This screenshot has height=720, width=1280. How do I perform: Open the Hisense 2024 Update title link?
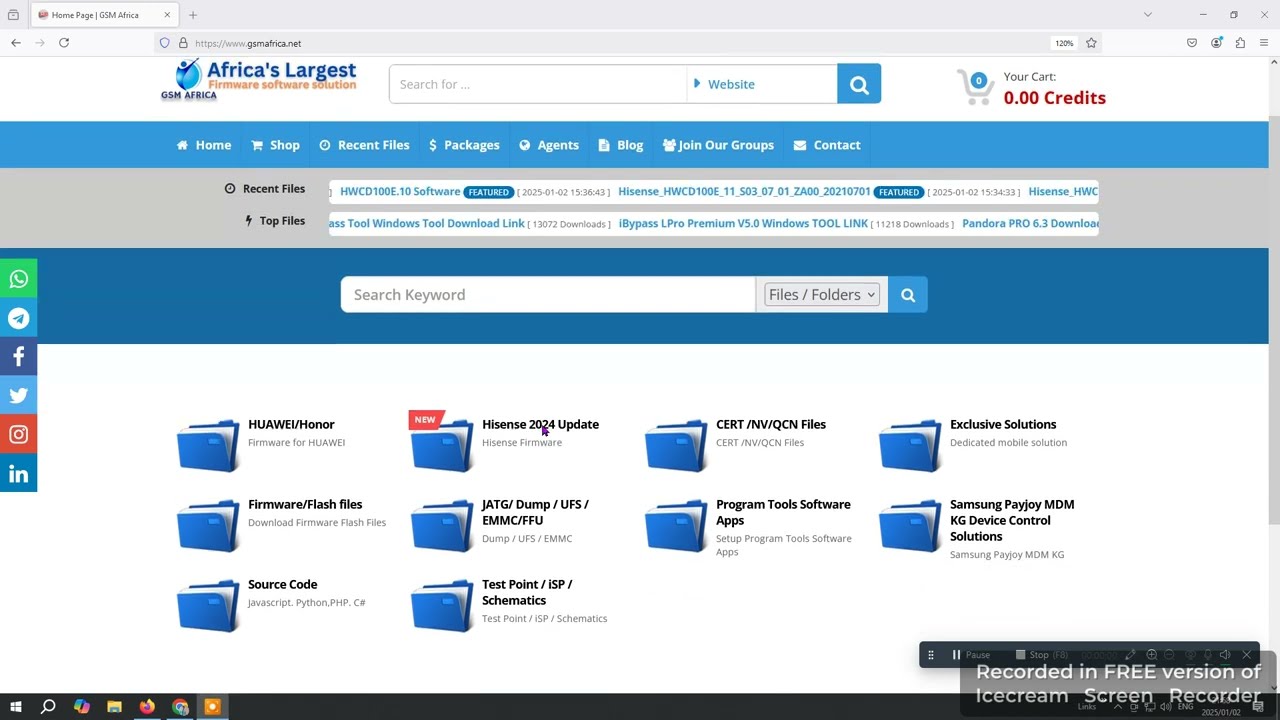[x=540, y=424]
